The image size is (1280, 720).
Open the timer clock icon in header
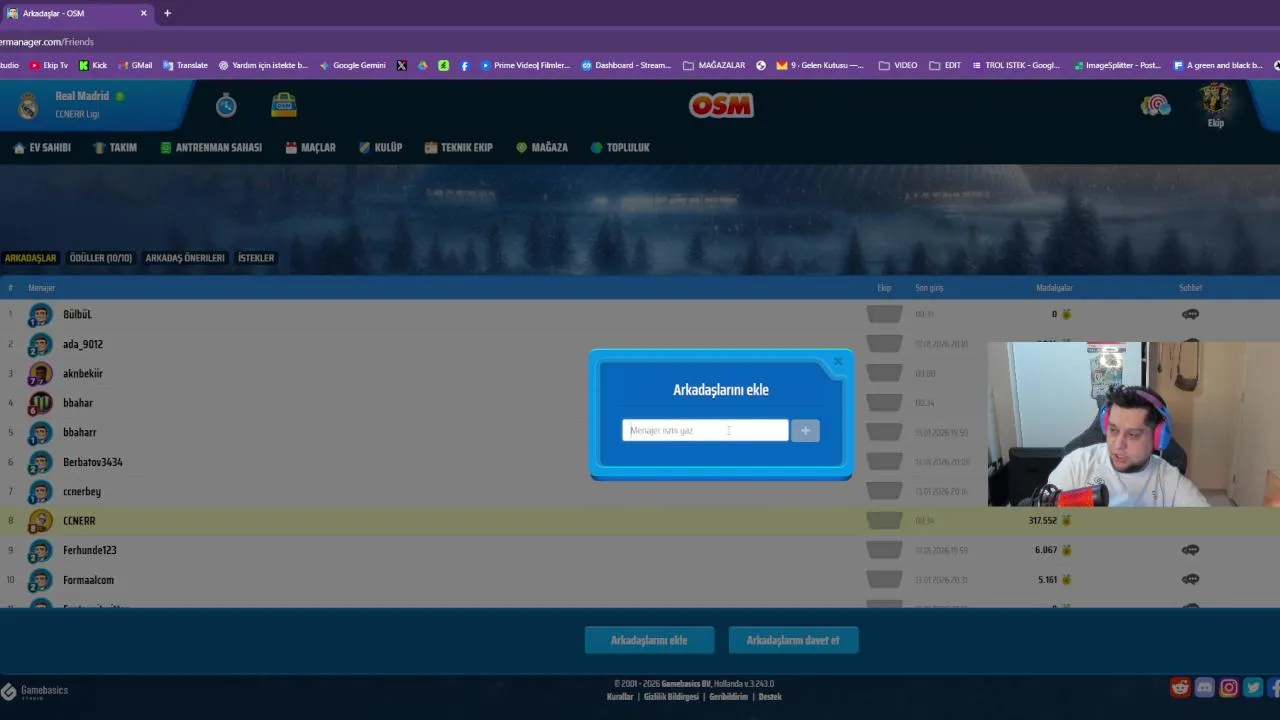click(x=226, y=105)
